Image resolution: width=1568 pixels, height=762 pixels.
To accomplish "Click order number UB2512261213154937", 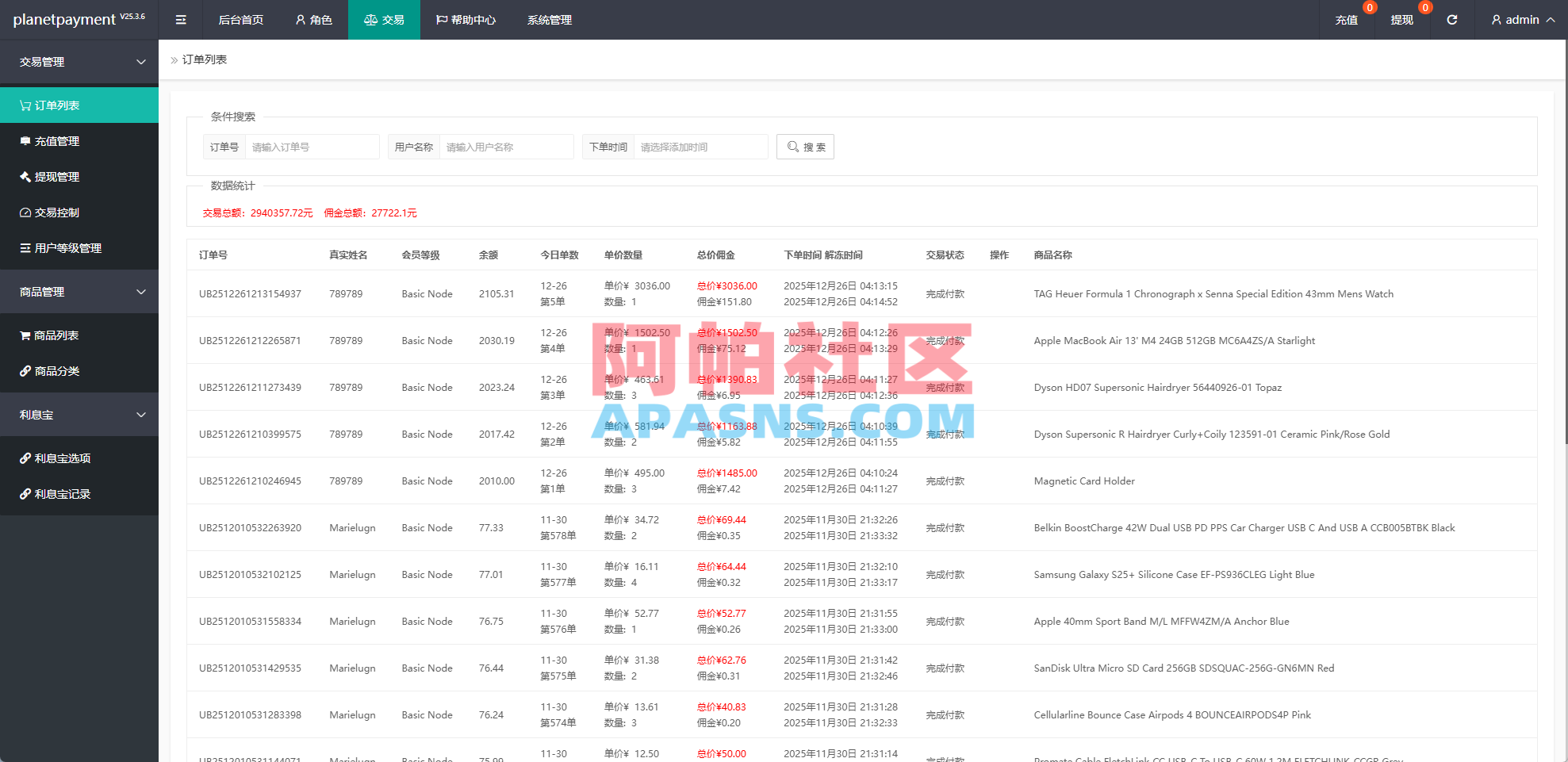I will tap(250, 294).
